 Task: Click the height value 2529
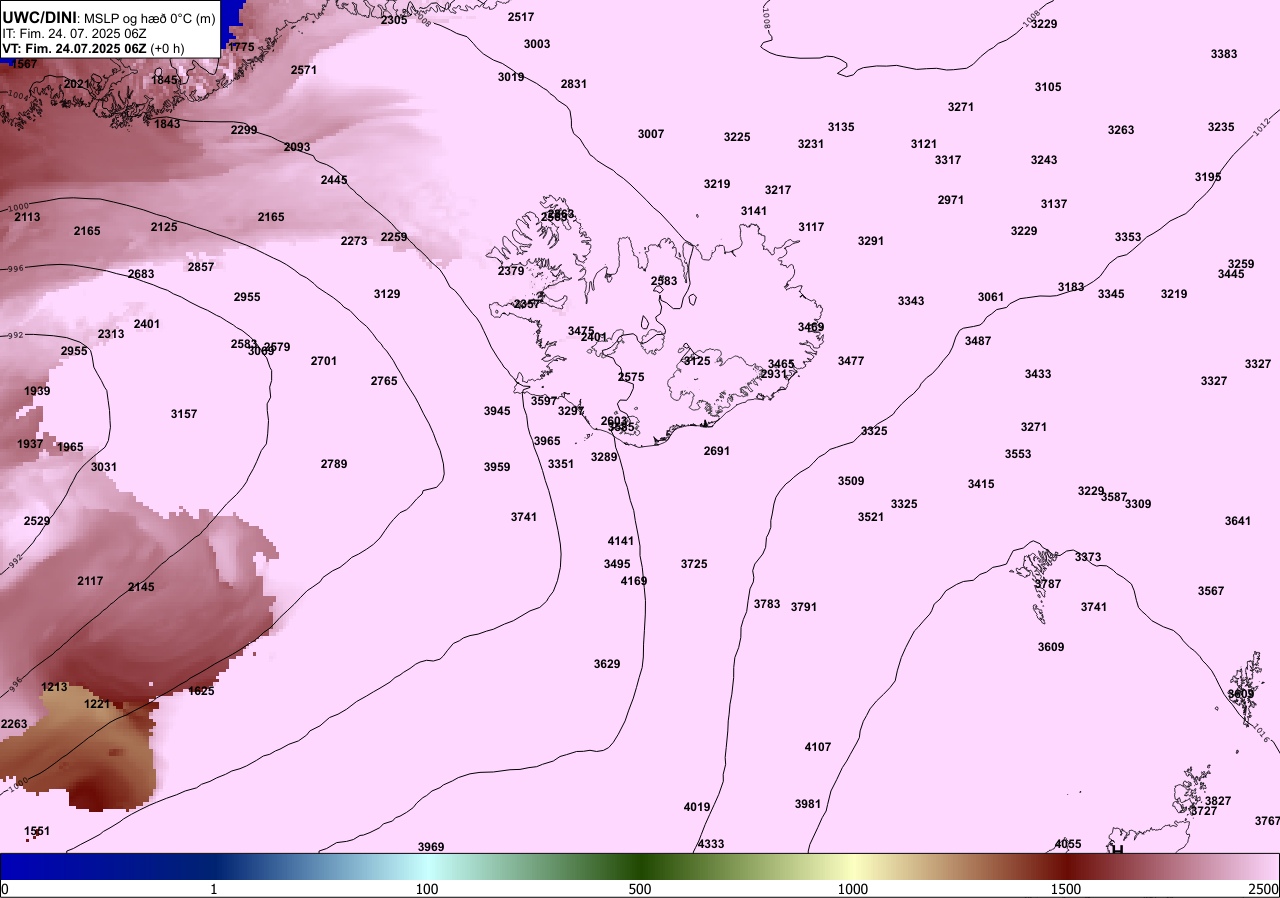pyautogui.click(x=37, y=521)
